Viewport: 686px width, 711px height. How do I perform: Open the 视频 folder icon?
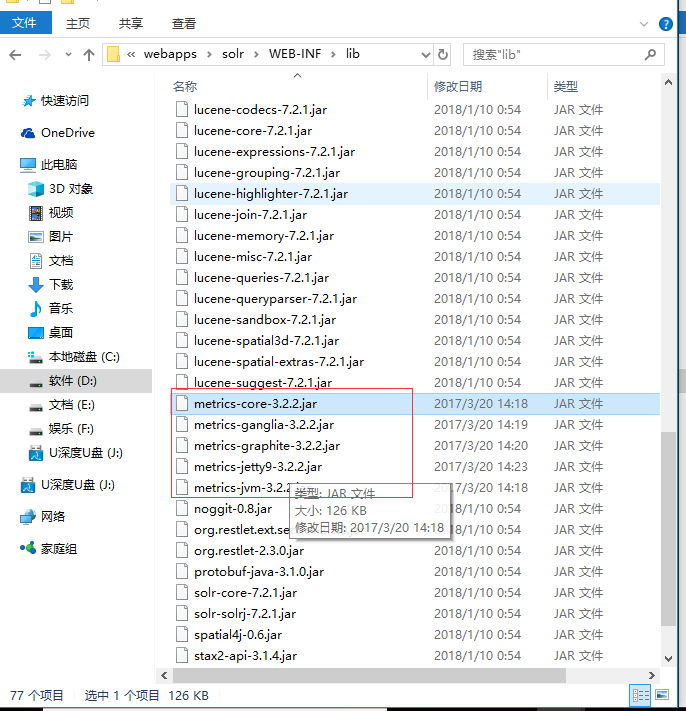[36, 213]
